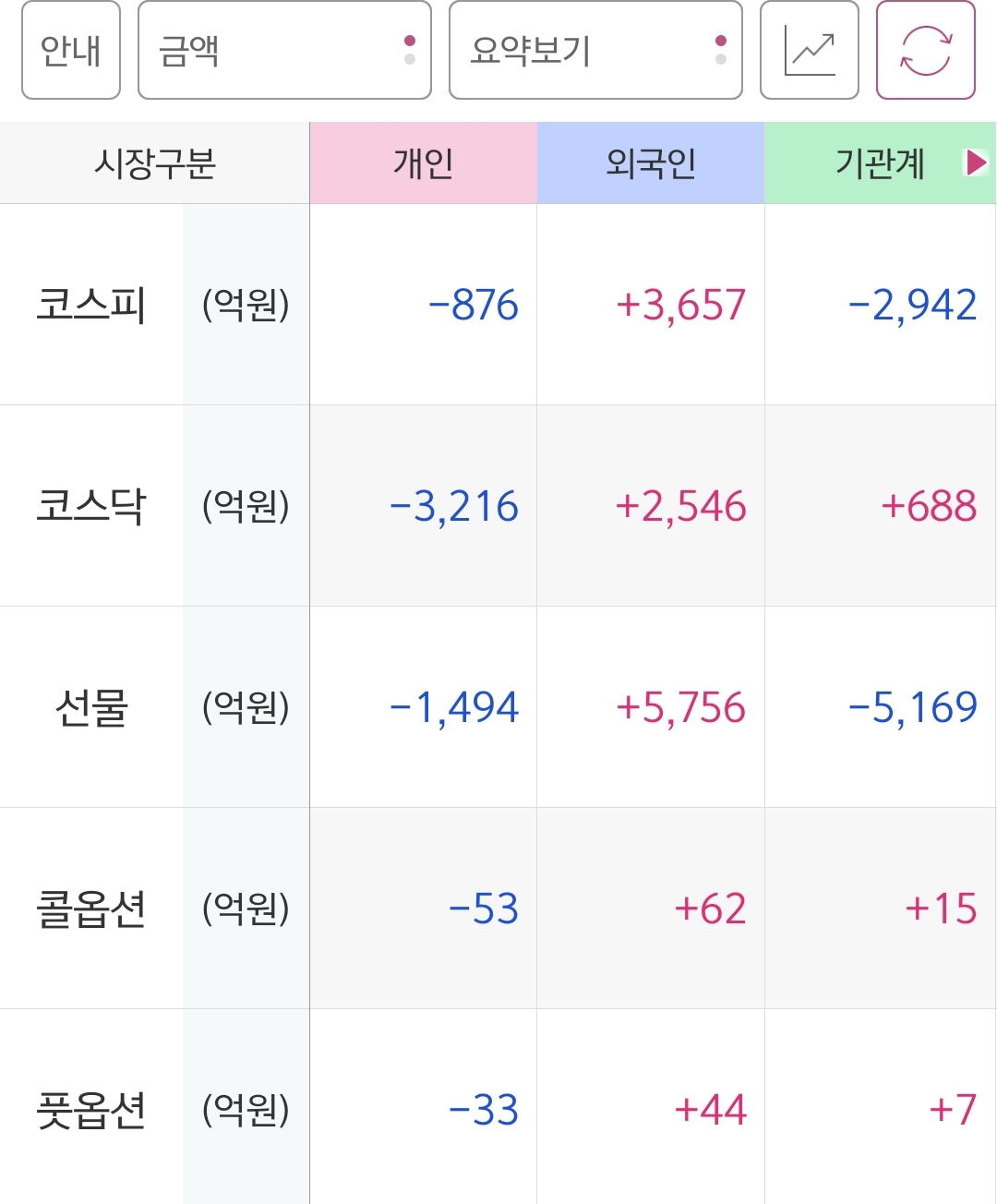Tap the call option foreigner value +62

click(x=710, y=909)
